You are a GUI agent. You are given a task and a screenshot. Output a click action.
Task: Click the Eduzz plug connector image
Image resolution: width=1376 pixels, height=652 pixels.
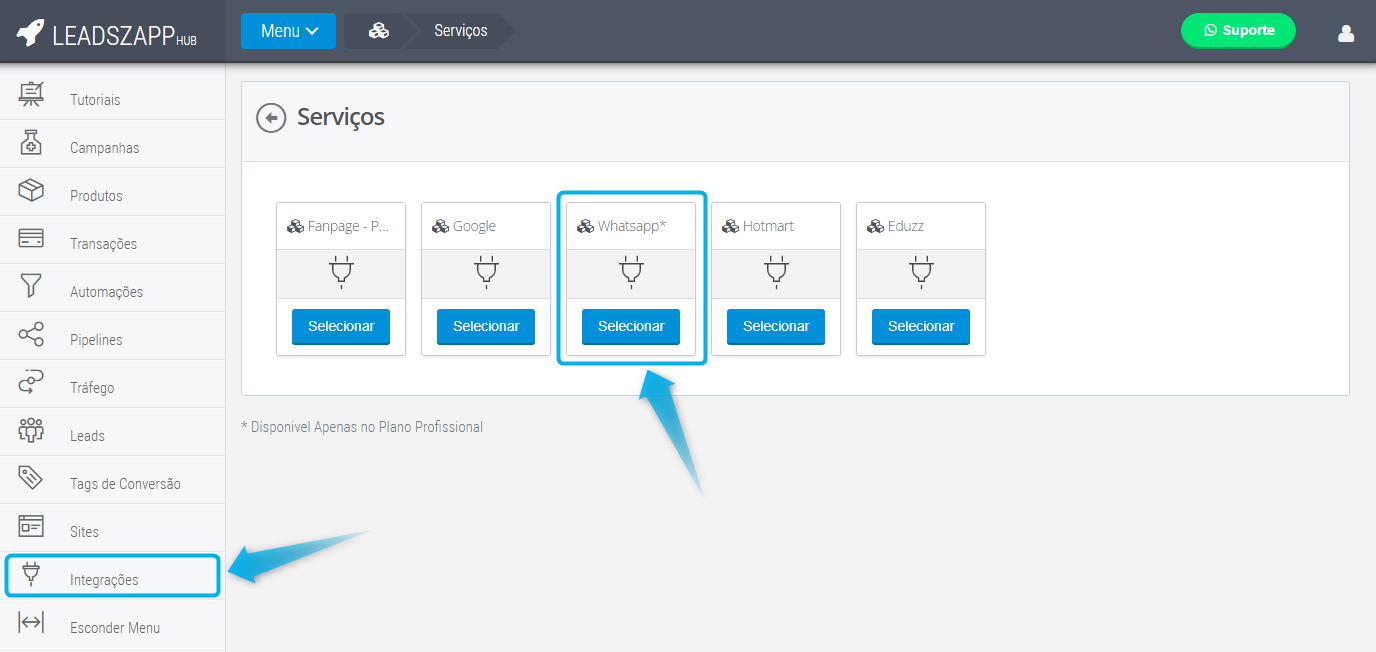point(921,272)
